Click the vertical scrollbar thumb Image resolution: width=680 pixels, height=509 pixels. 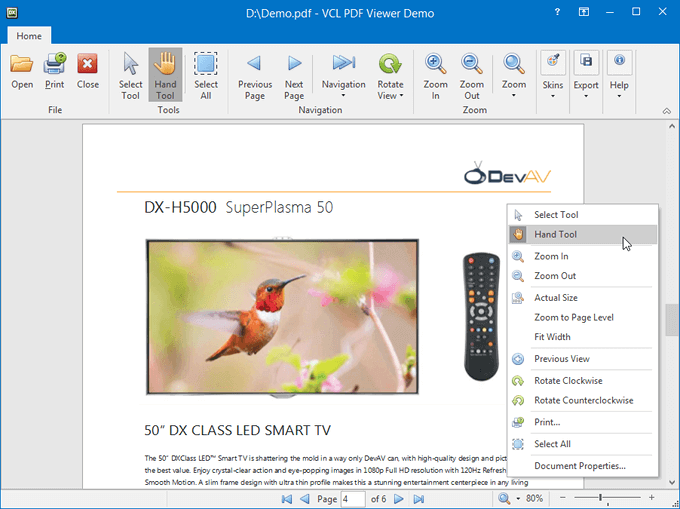(672, 320)
